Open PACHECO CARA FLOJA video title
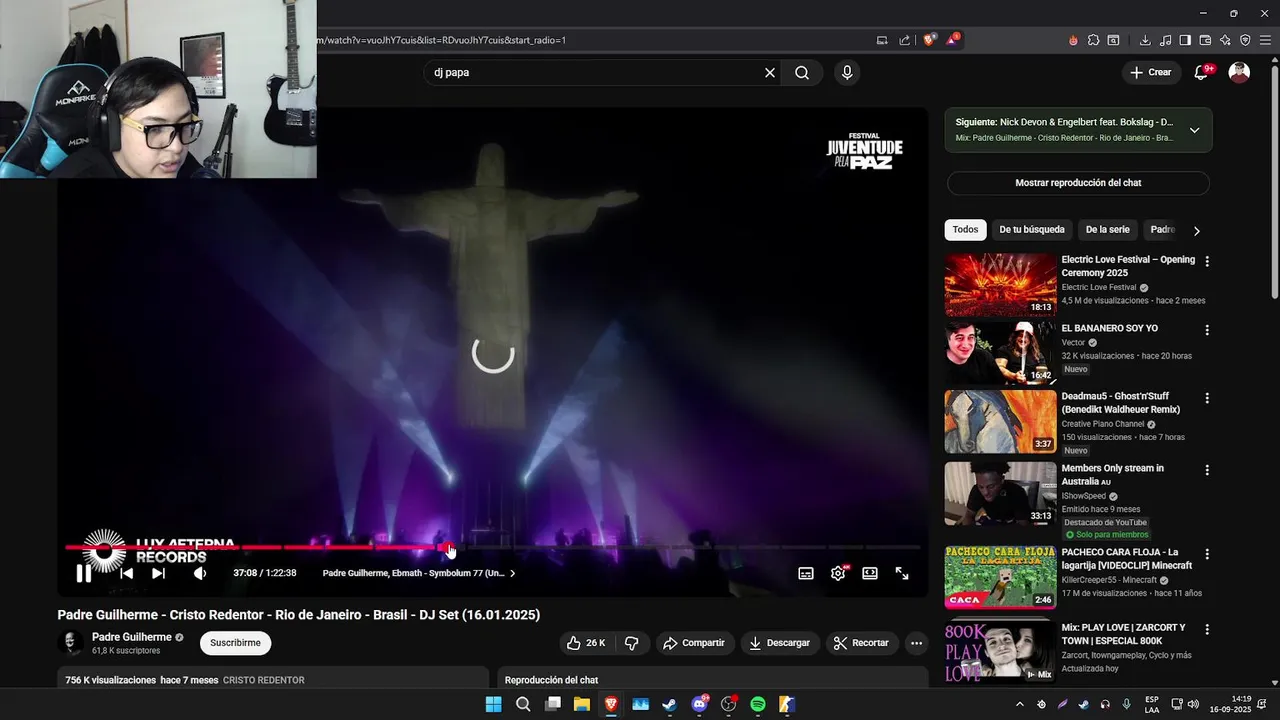Viewport: 1280px width, 720px height. 1126,558
